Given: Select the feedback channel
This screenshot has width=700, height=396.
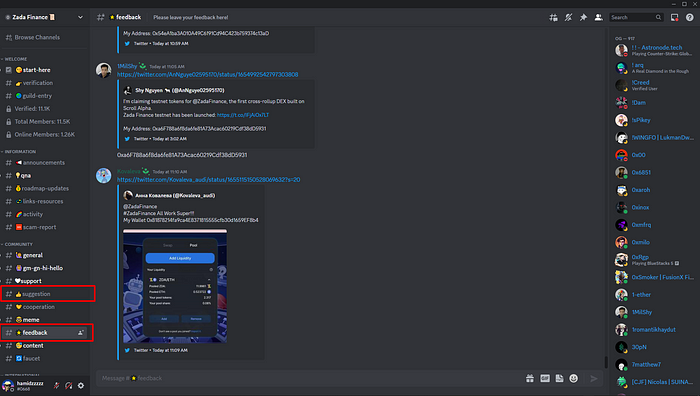Looking at the screenshot, I should click(x=45, y=333).
